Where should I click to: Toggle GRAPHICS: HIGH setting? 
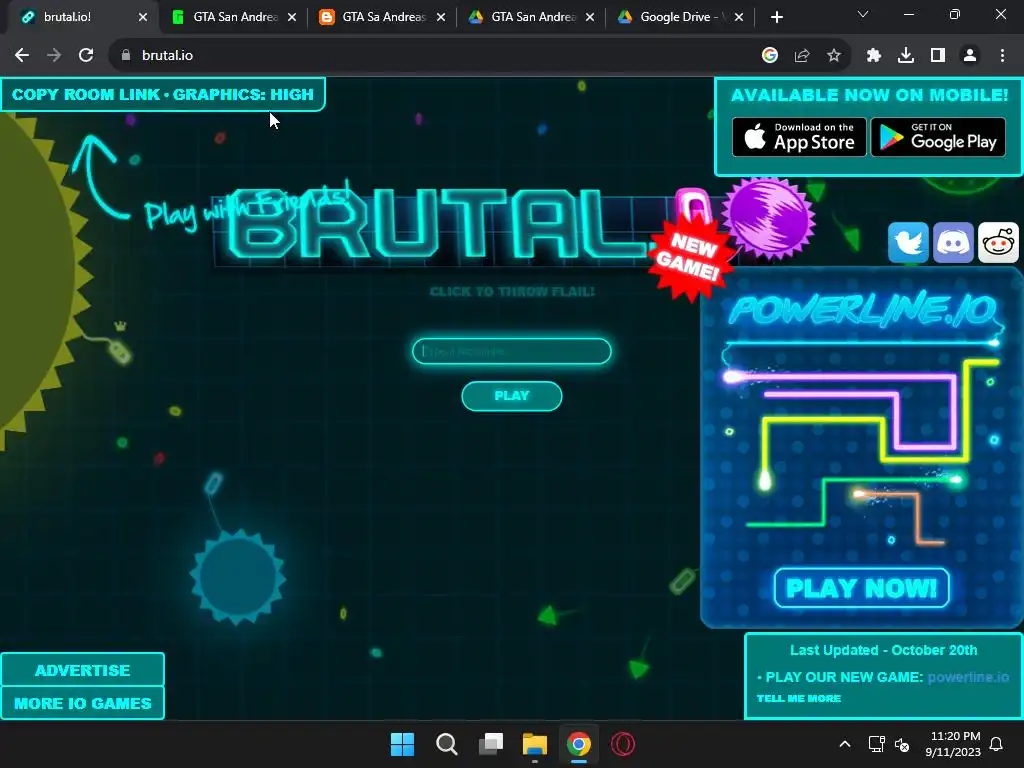click(x=244, y=95)
